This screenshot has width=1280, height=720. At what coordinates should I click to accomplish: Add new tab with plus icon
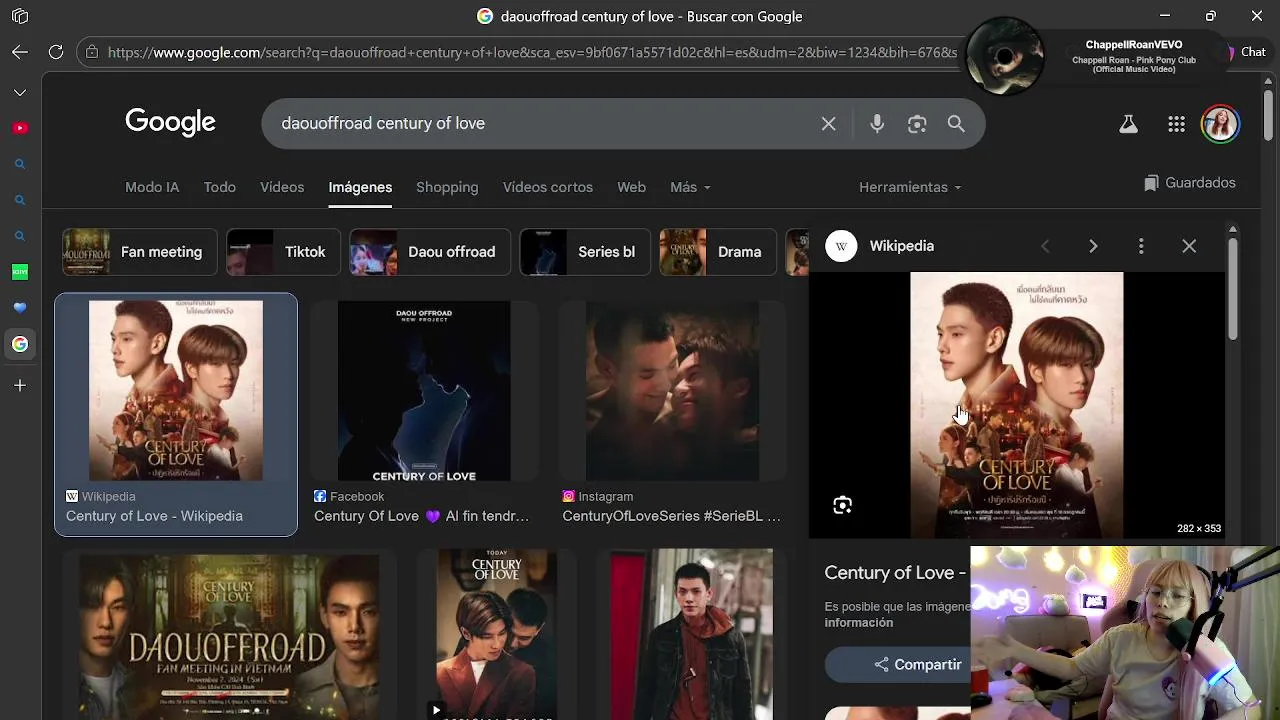click(20, 385)
